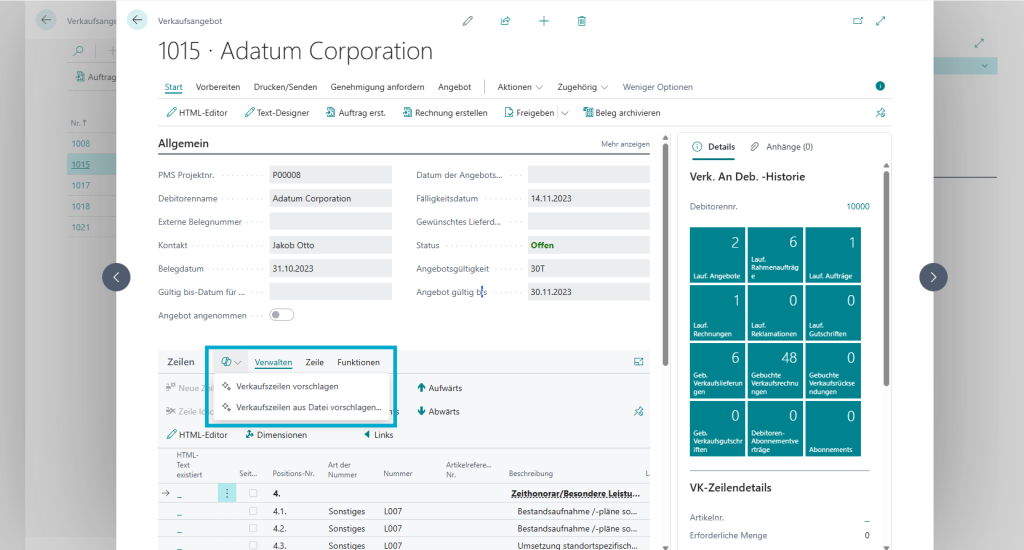The height and width of the screenshot is (550, 1024).
Task: Open HTML-Editor in top action bar
Action: click(197, 113)
